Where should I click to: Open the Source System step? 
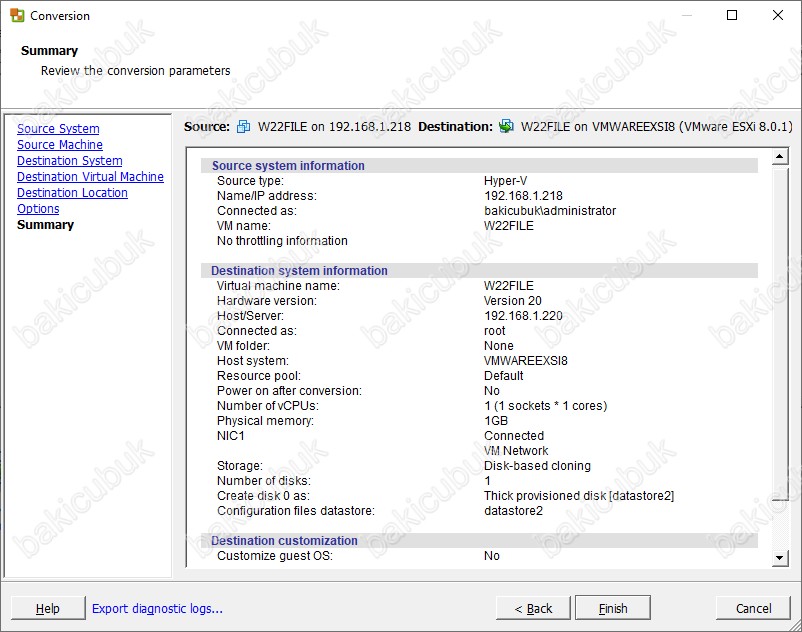pos(58,128)
